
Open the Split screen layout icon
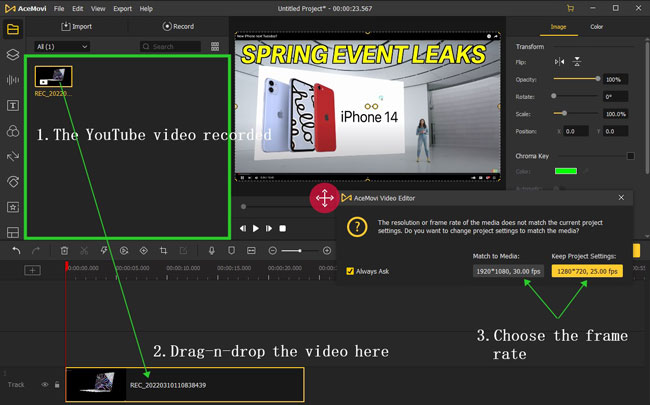coord(13,232)
